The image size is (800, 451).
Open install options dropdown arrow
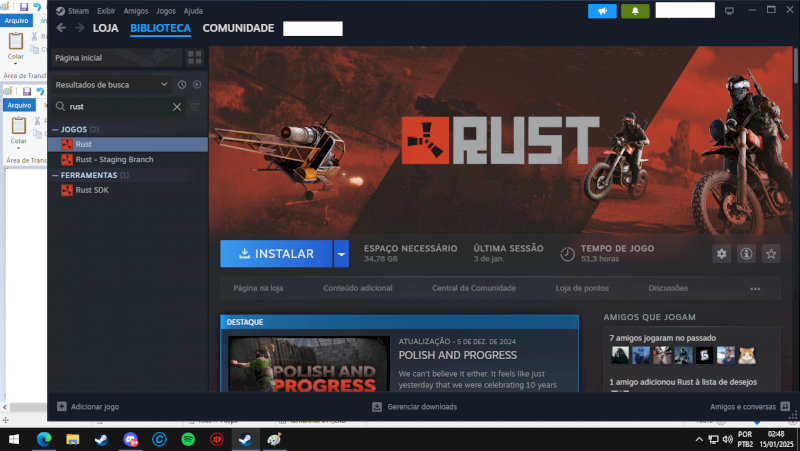pyautogui.click(x=341, y=254)
